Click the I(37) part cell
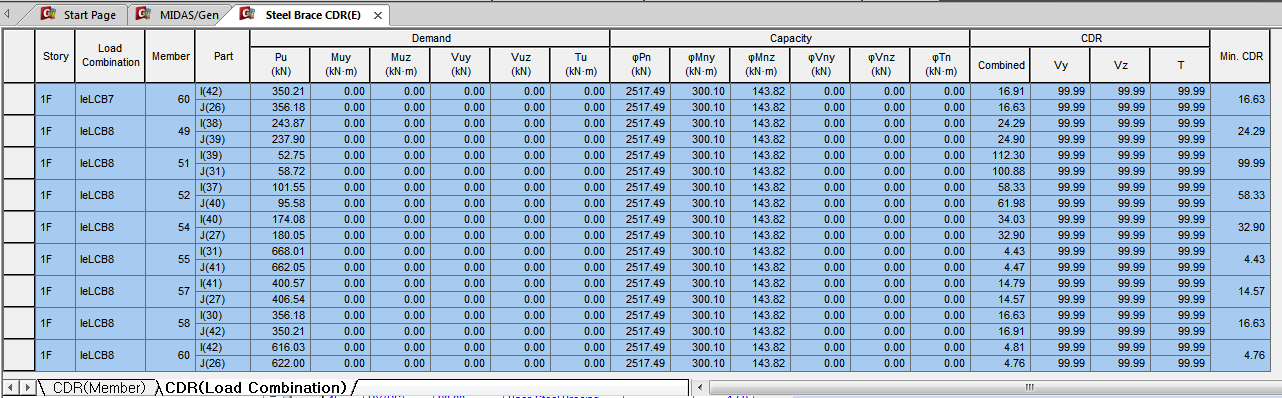 pos(223,187)
